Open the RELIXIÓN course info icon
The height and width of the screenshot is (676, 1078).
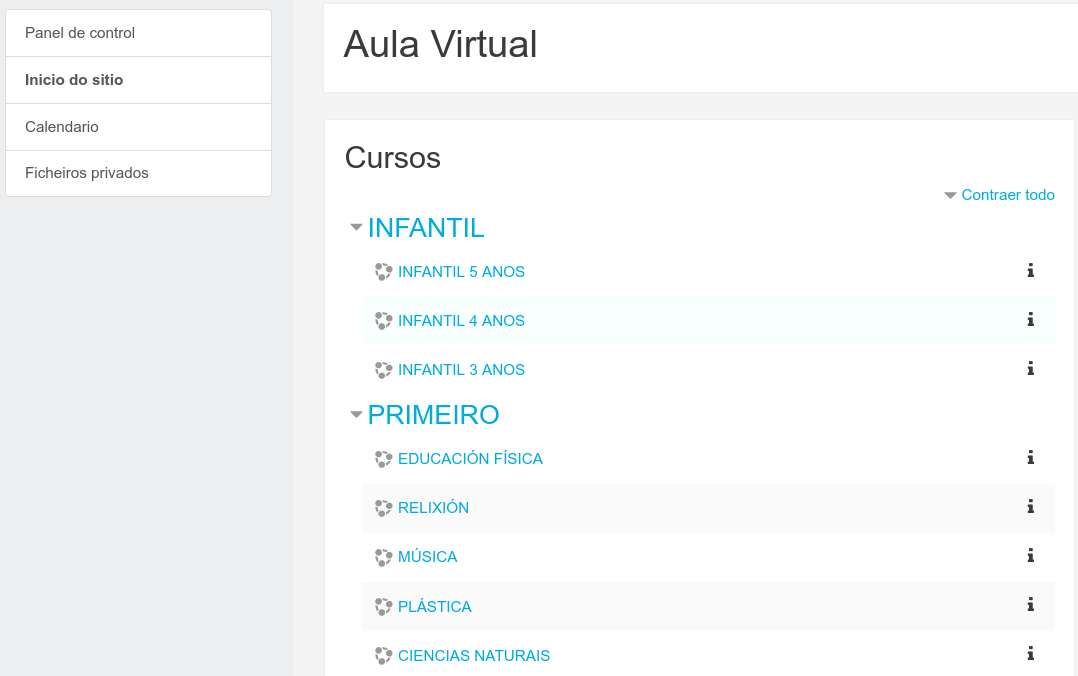click(x=1030, y=506)
